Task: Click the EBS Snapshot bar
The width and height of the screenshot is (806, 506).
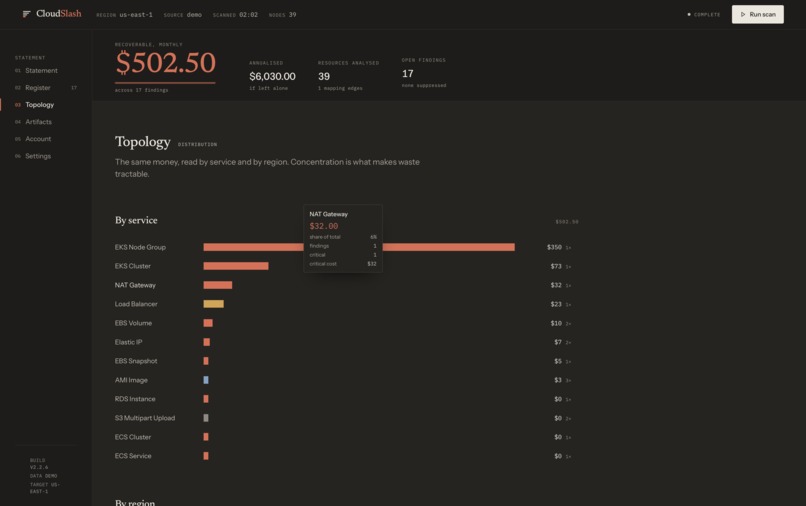Action: 206,361
